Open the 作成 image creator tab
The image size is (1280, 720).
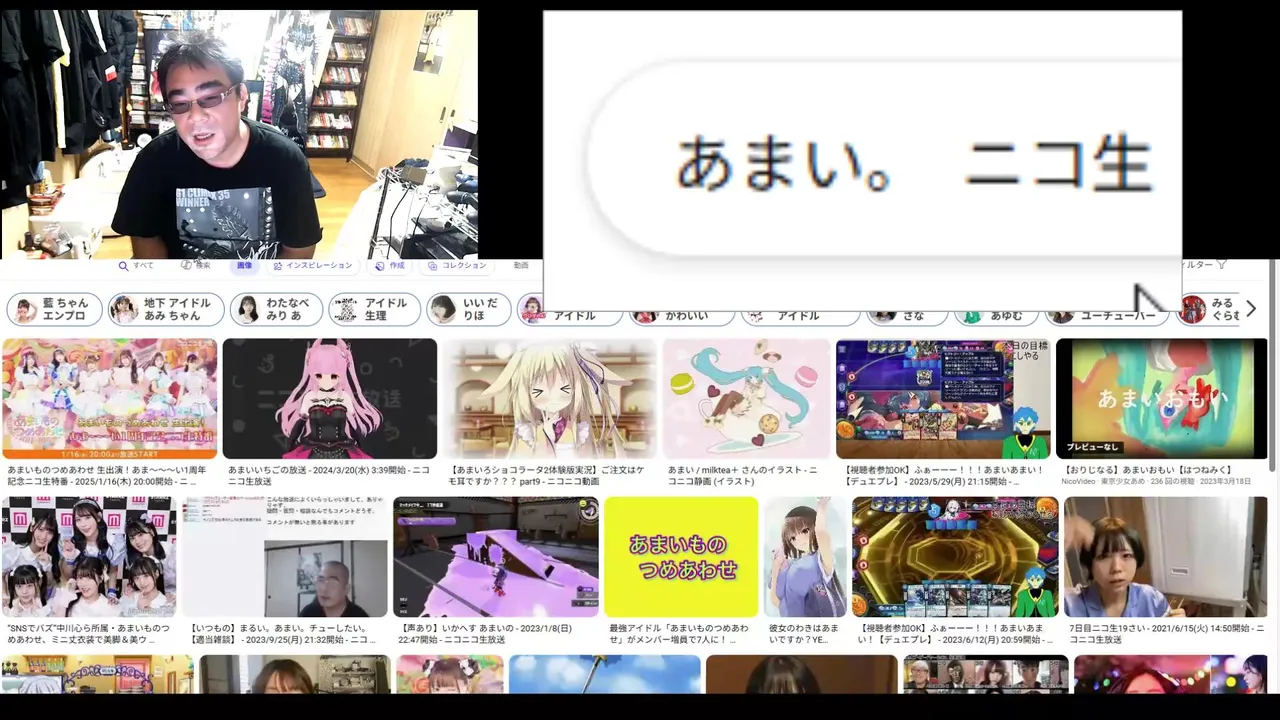point(390,266)
